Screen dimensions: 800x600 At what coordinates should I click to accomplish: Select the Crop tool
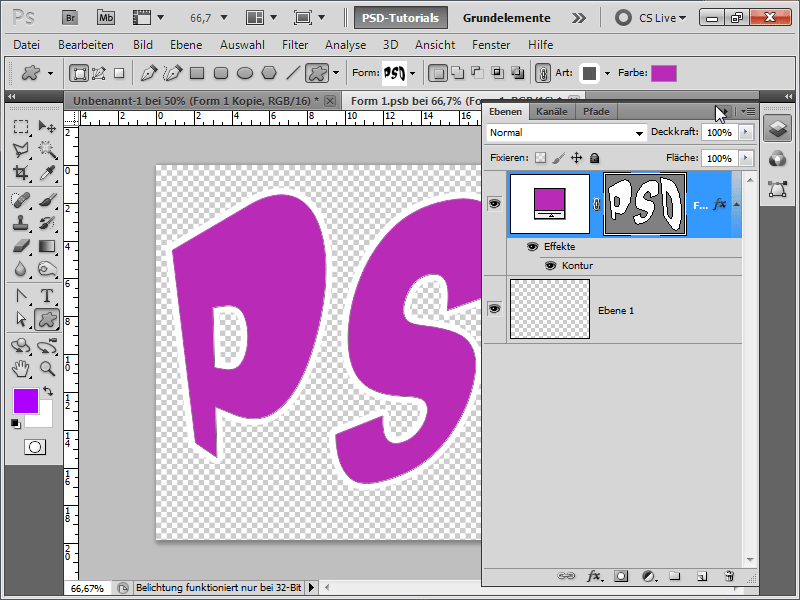coord(20,173)
